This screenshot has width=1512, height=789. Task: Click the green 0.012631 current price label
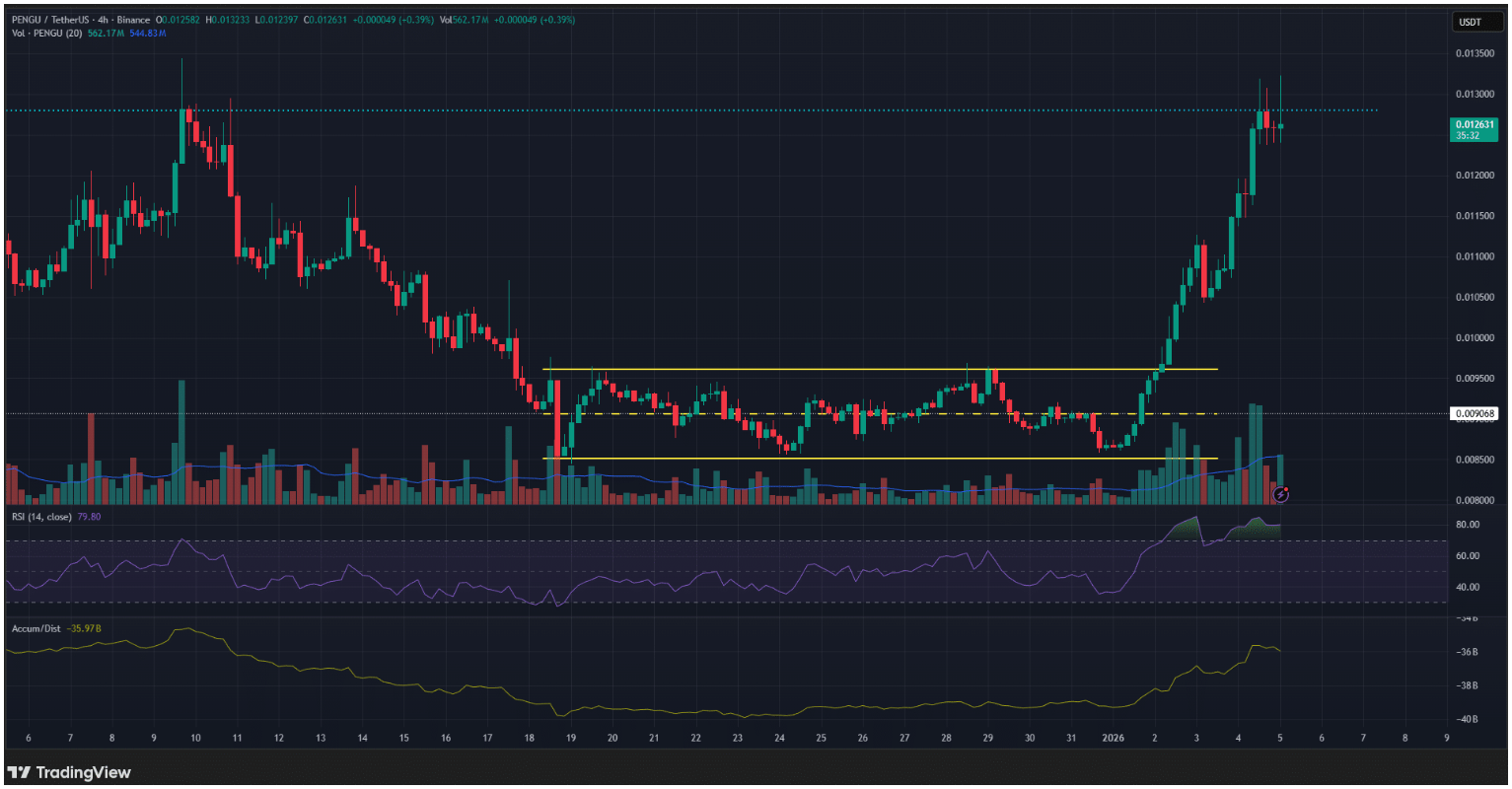tap(1474, 124)
